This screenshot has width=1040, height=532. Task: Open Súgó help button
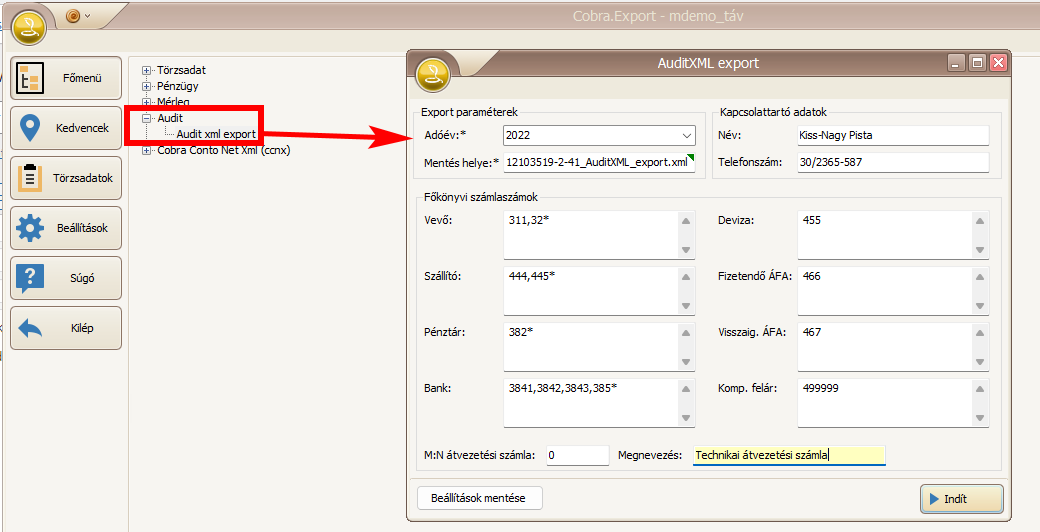(x=66, y=278)
